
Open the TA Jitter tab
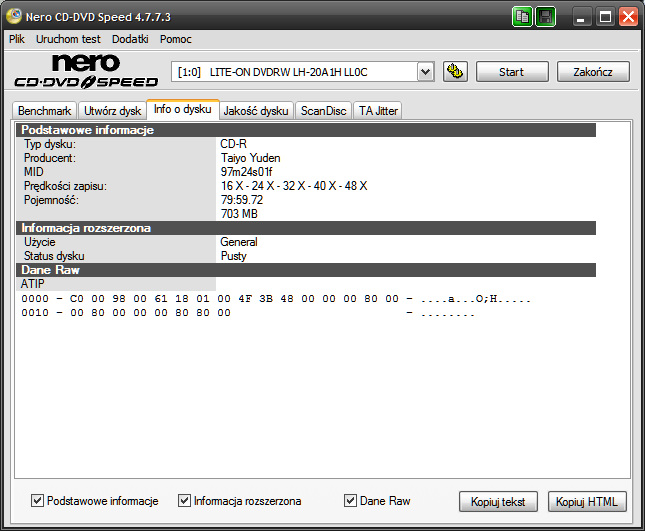coord(378,111)
